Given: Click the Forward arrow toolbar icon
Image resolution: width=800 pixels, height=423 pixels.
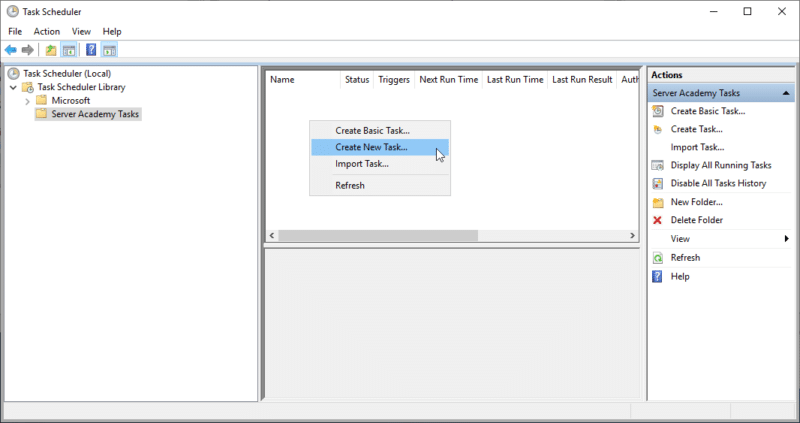Looking at the screenshot, I should 28,50.
